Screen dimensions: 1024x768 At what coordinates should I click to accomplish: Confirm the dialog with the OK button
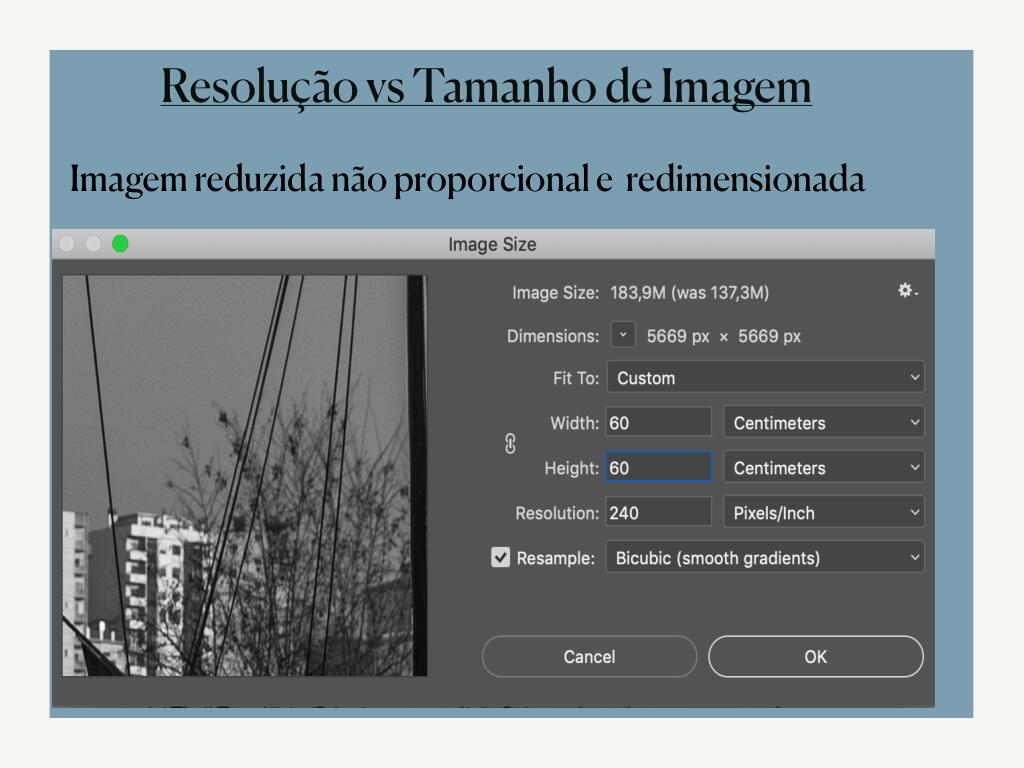(815, 657)
